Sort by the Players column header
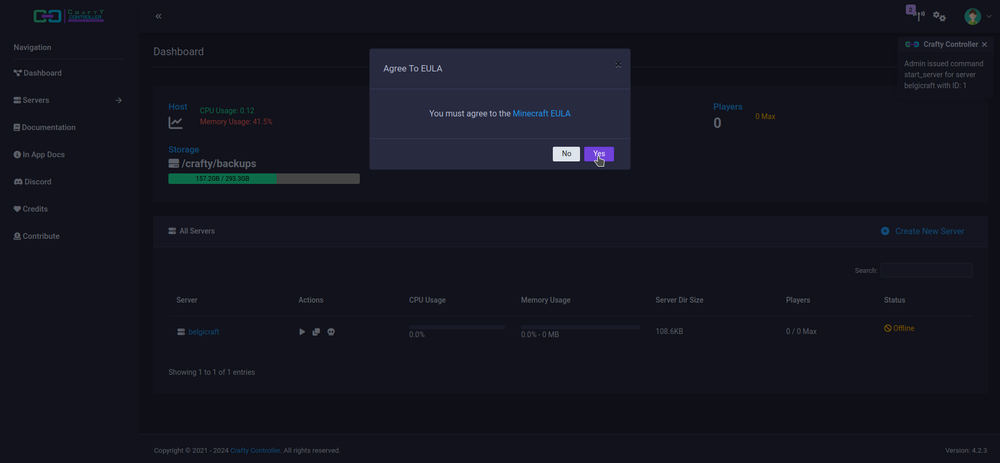 tap(798, 300)
